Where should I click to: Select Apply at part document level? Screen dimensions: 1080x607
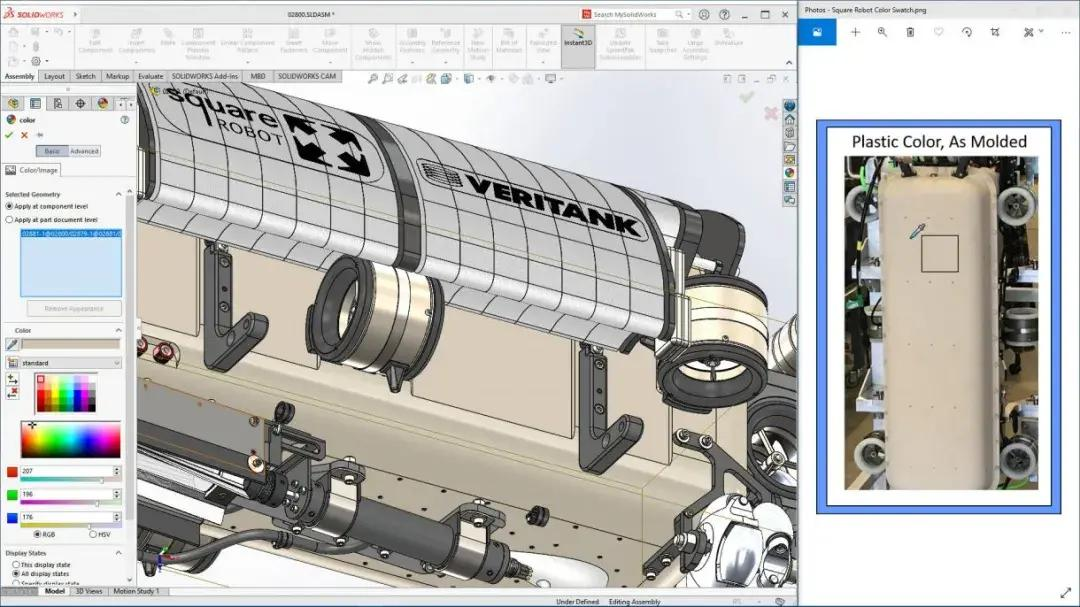(x=11, y=218)
